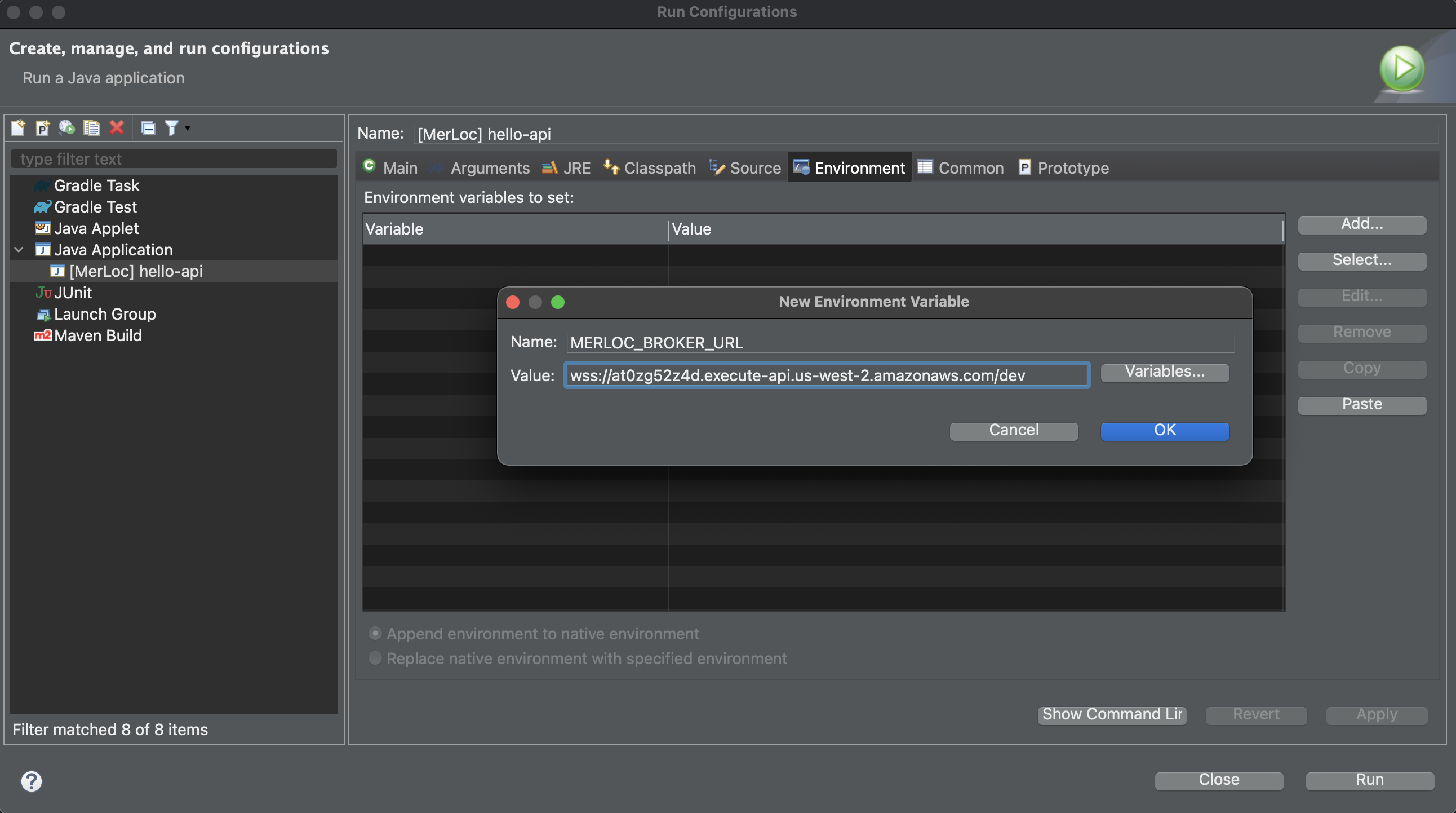1456x813 pixels.
Task: Click the help question mark icon
Action: pos(32,781)
